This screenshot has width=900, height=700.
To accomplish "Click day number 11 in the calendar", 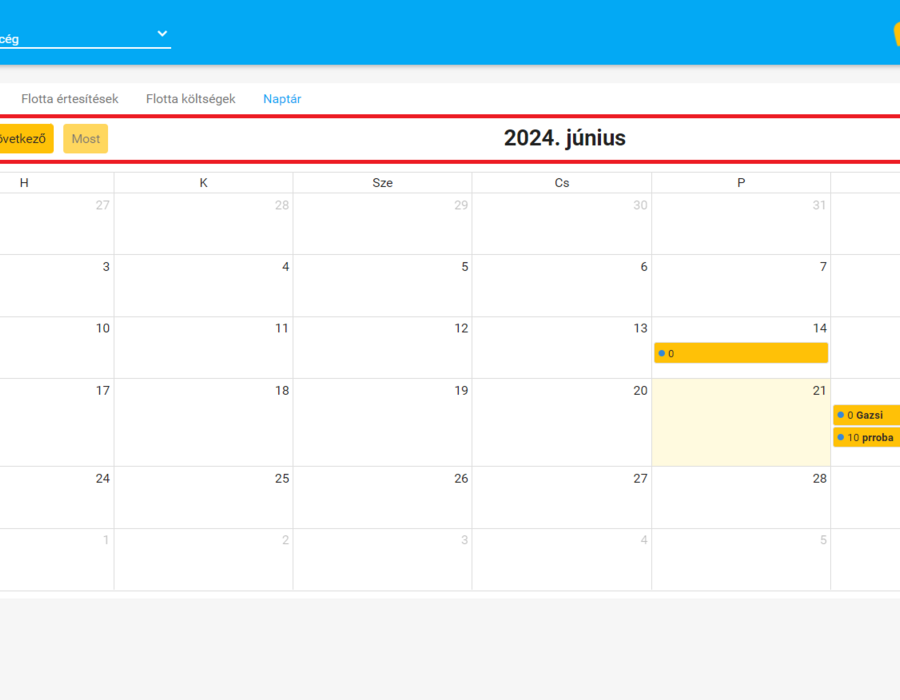I will click(282, 328).
